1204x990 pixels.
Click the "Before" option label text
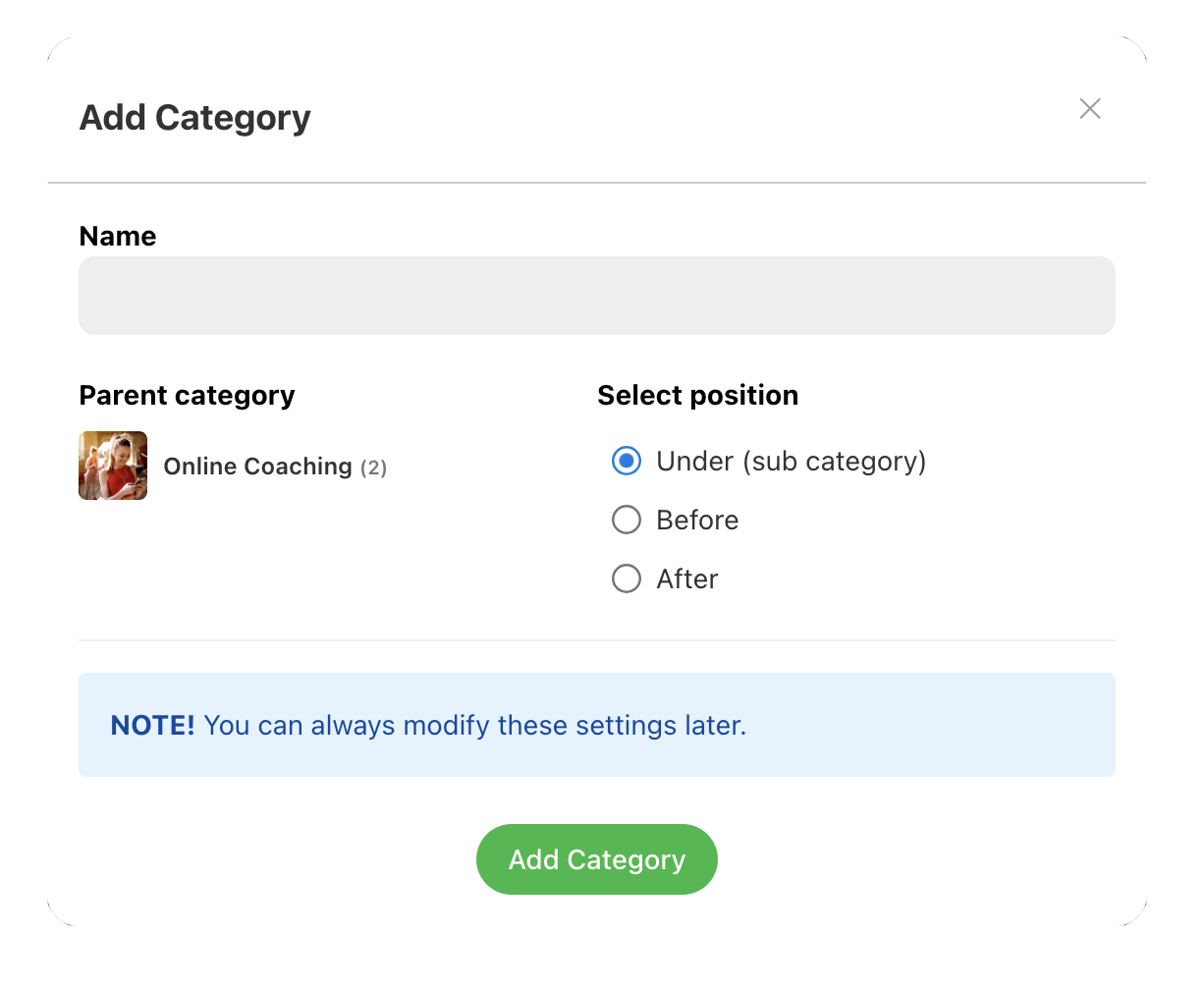click(697, 520)
